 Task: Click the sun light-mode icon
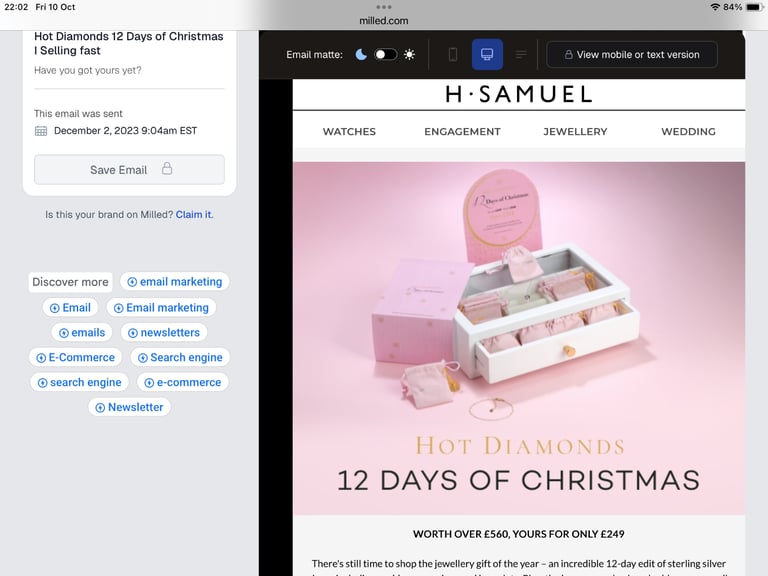pos(409,54)
